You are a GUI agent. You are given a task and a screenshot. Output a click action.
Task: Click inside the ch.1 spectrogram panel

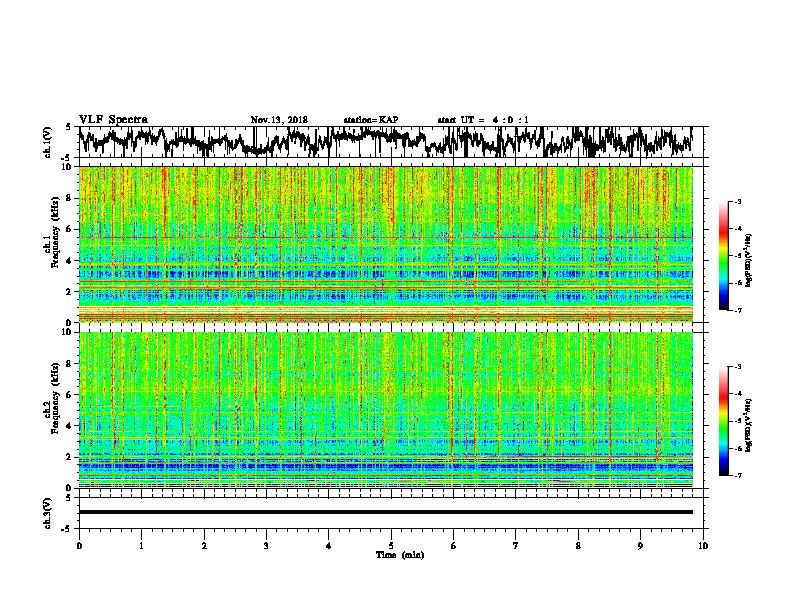click(386, 244)
